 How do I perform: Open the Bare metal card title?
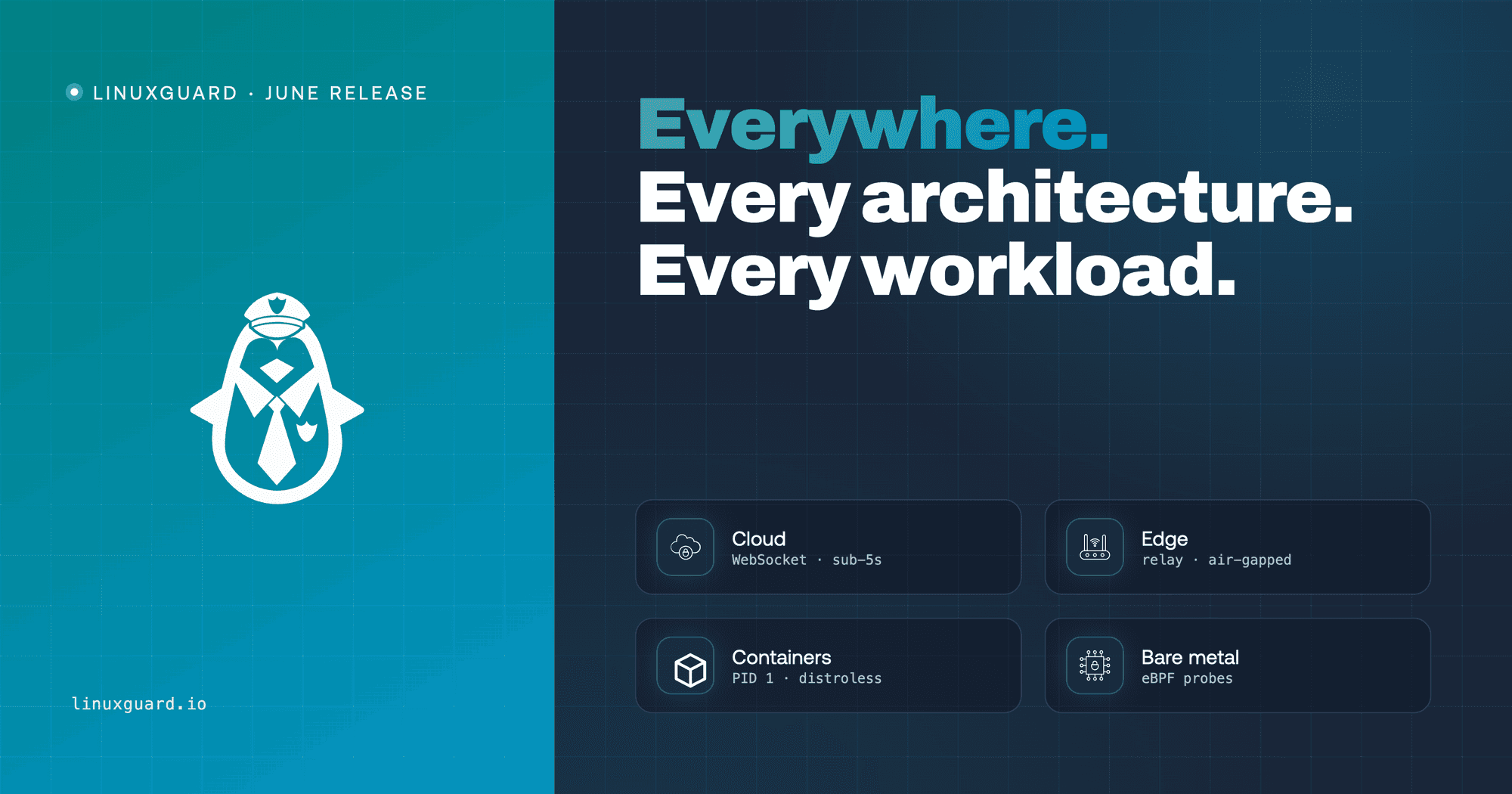pos(1190,657)
